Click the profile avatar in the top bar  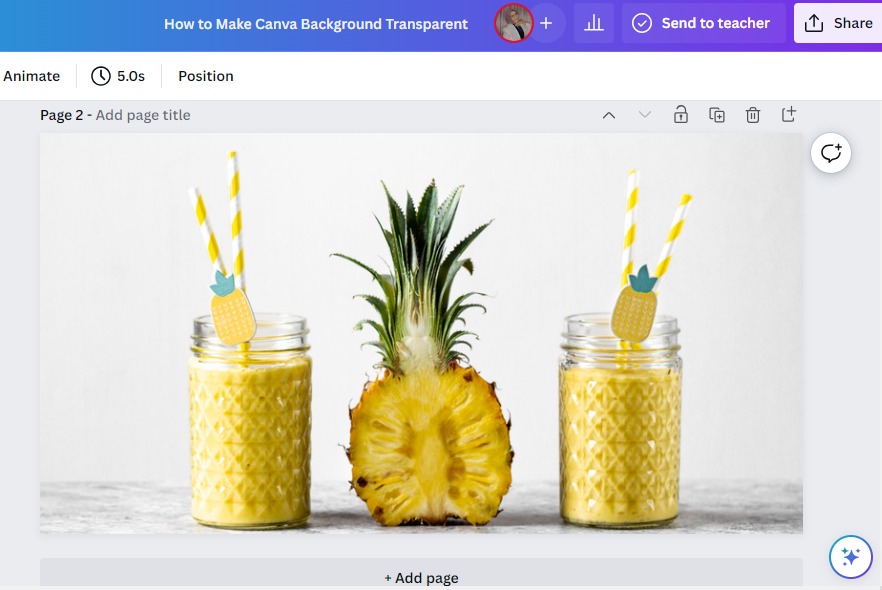(x=514, y=22)
